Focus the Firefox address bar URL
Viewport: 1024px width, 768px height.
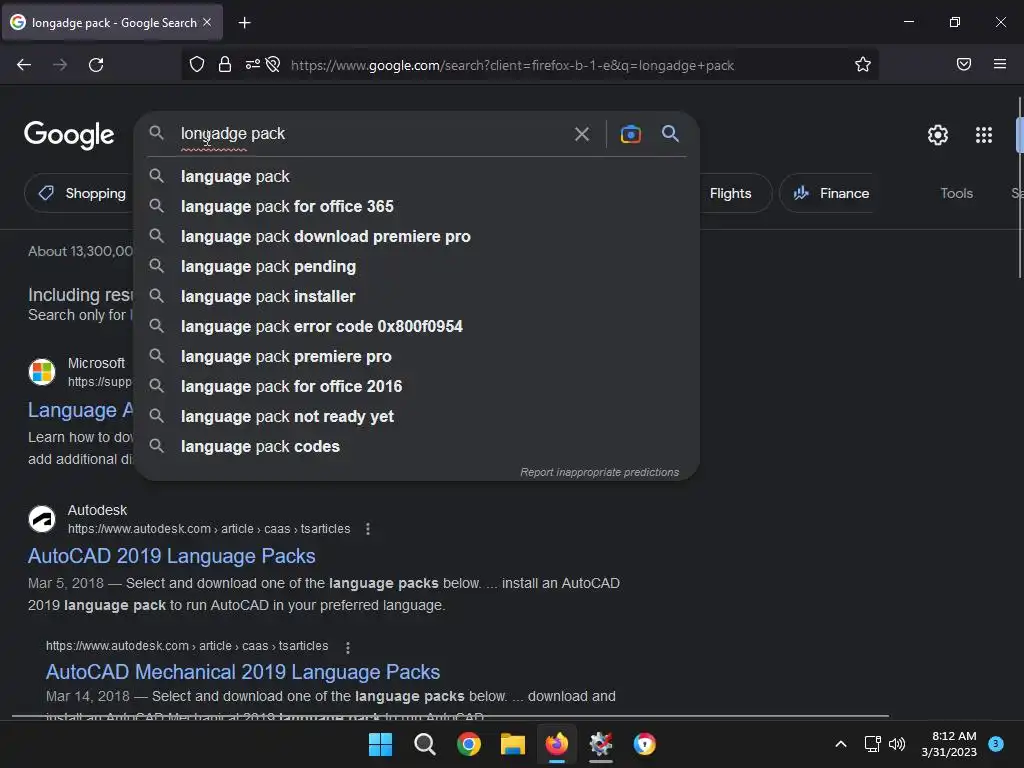[x=513, y=65]
